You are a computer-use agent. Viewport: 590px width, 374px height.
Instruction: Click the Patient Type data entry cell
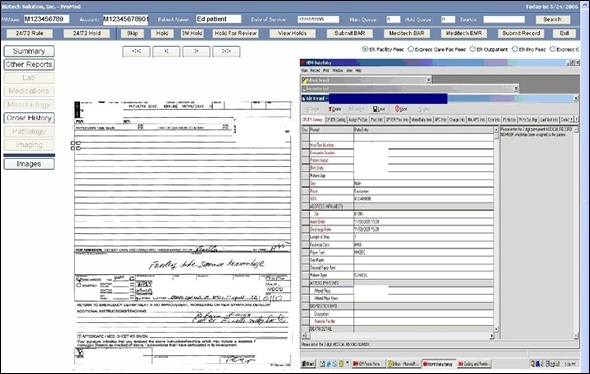pos(423,275)
